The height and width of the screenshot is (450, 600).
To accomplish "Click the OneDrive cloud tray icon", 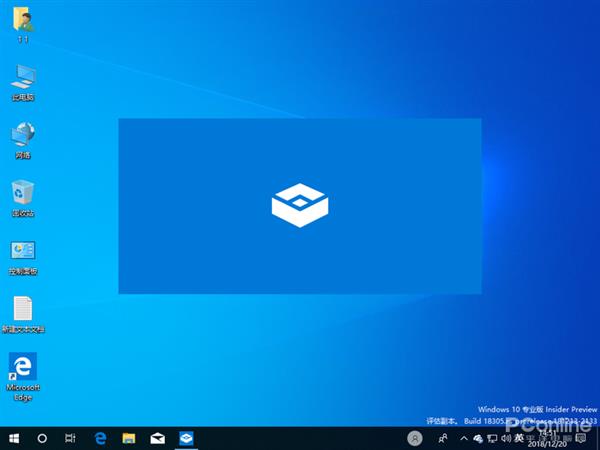I will [x=478, y=439].
